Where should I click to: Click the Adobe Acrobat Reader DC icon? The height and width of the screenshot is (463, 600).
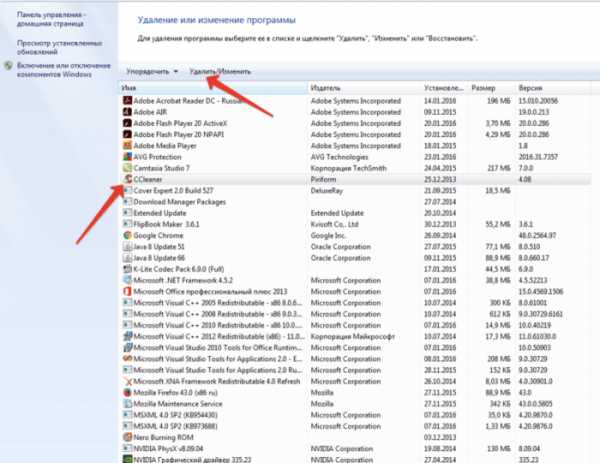point(126,102)
